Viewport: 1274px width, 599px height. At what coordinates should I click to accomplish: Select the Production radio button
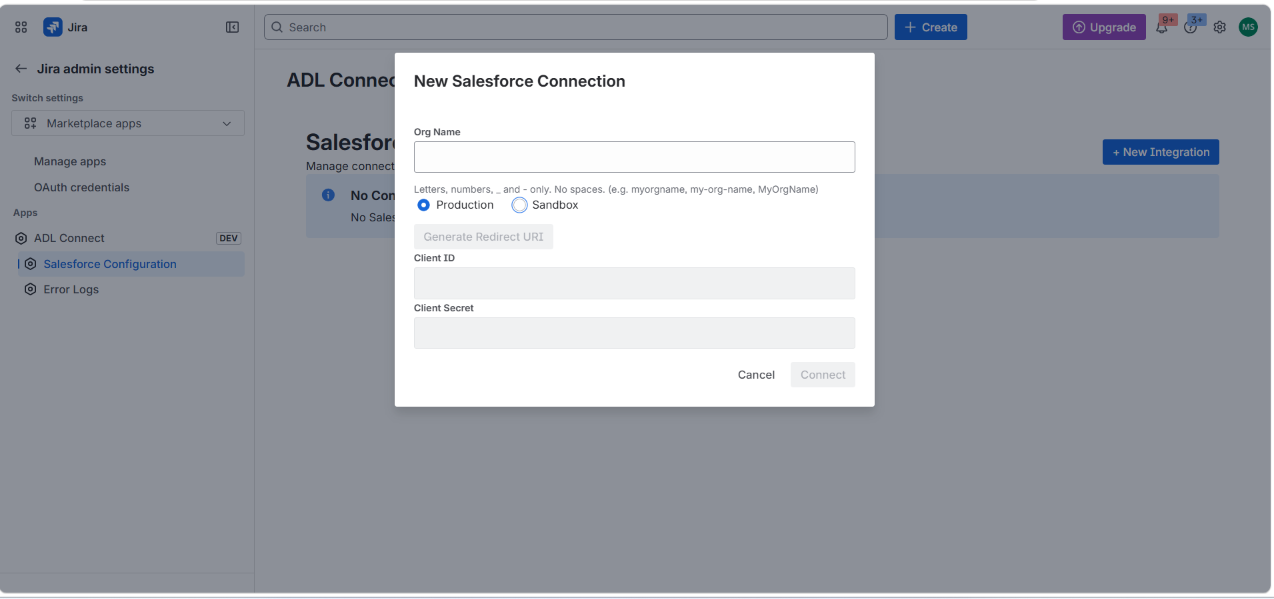pos(424,205)
